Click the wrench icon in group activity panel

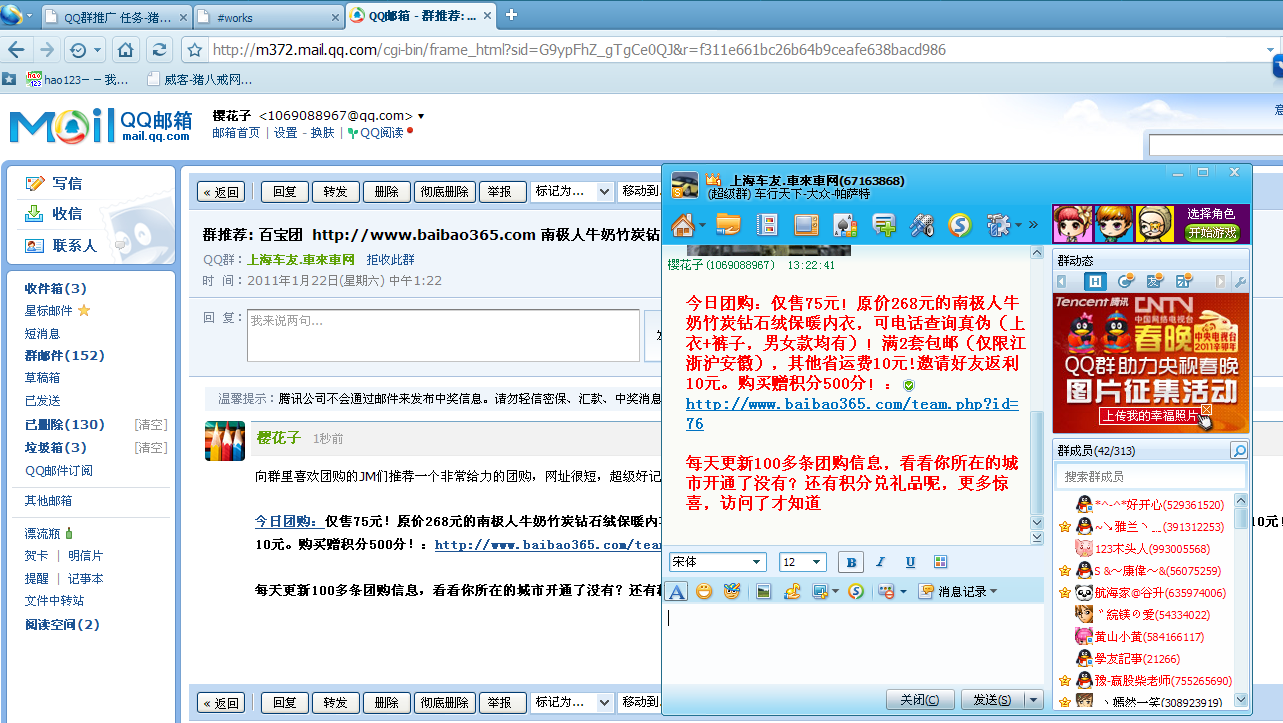[x=1240, y=281]
